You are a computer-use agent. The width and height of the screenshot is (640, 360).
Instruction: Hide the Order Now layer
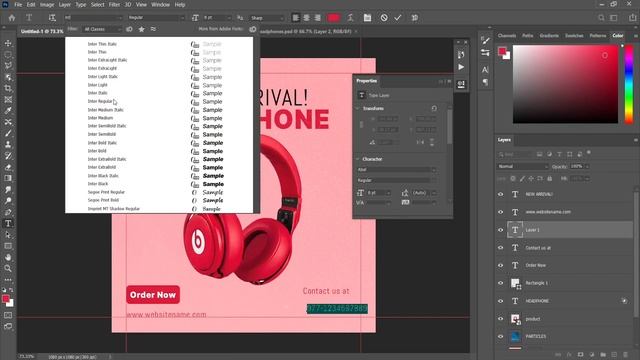501,265
